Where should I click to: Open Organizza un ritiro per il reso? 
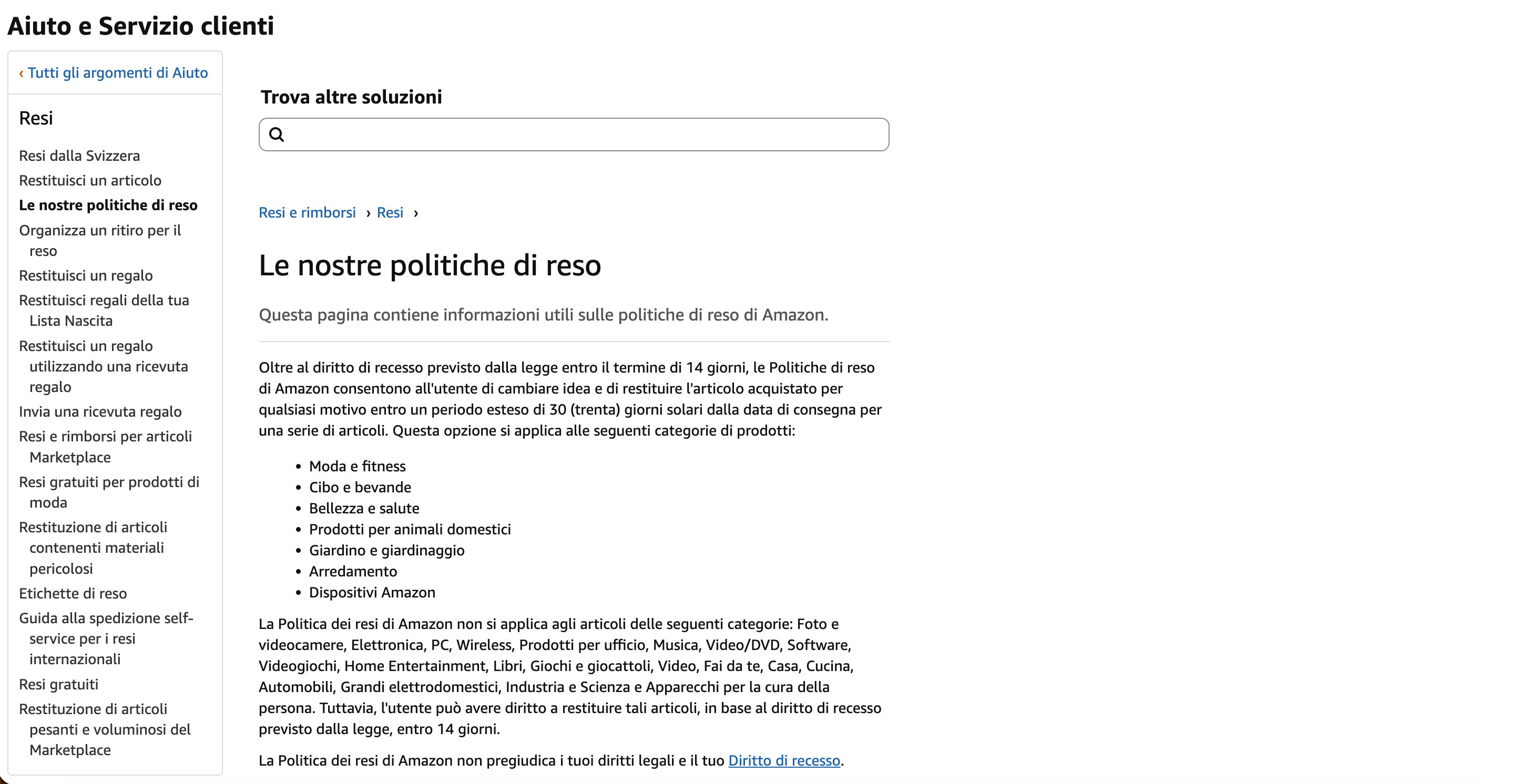click(x=100, y=240)
